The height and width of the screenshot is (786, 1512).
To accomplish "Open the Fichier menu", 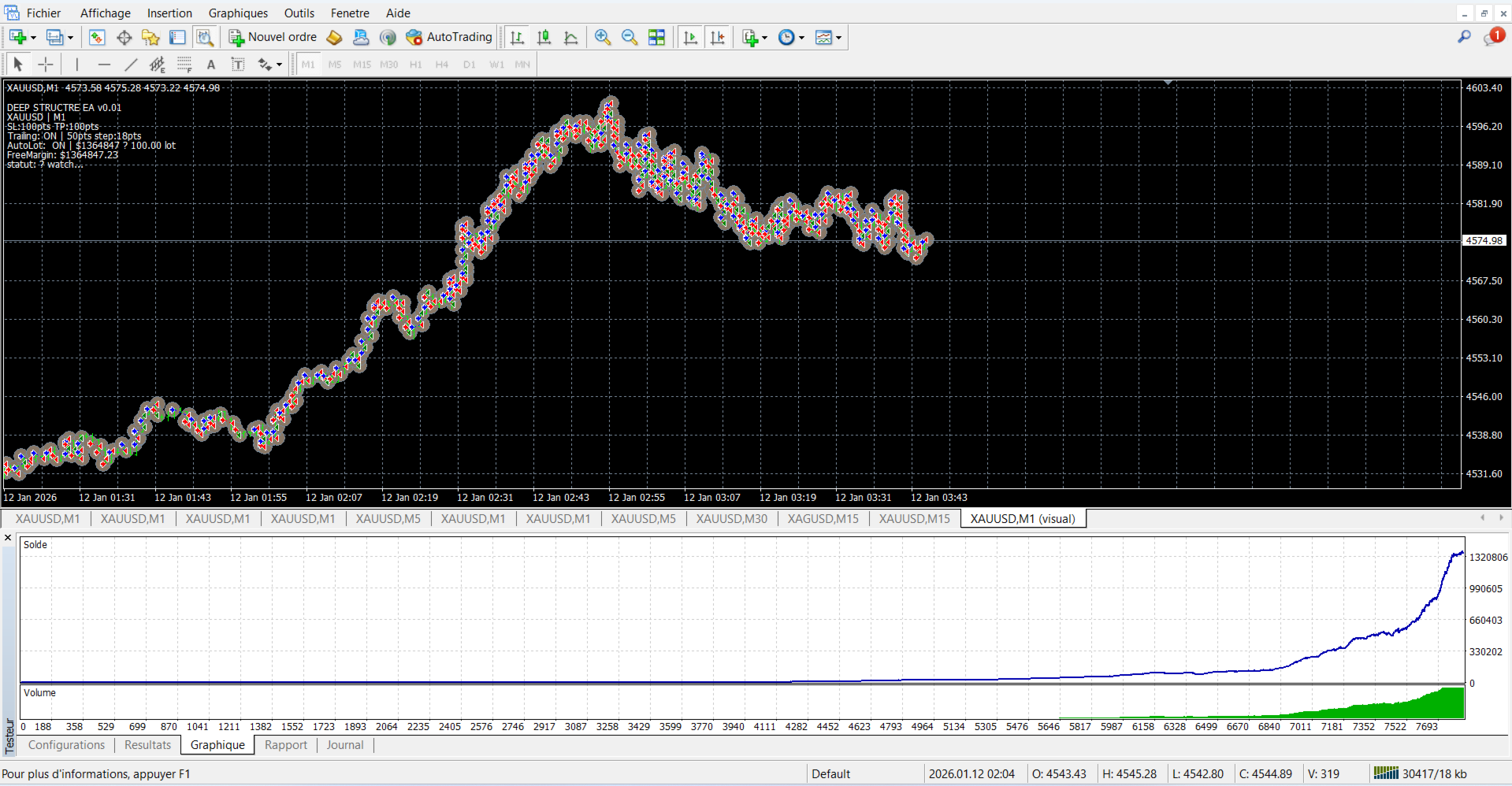I will (x=43, y=13).
